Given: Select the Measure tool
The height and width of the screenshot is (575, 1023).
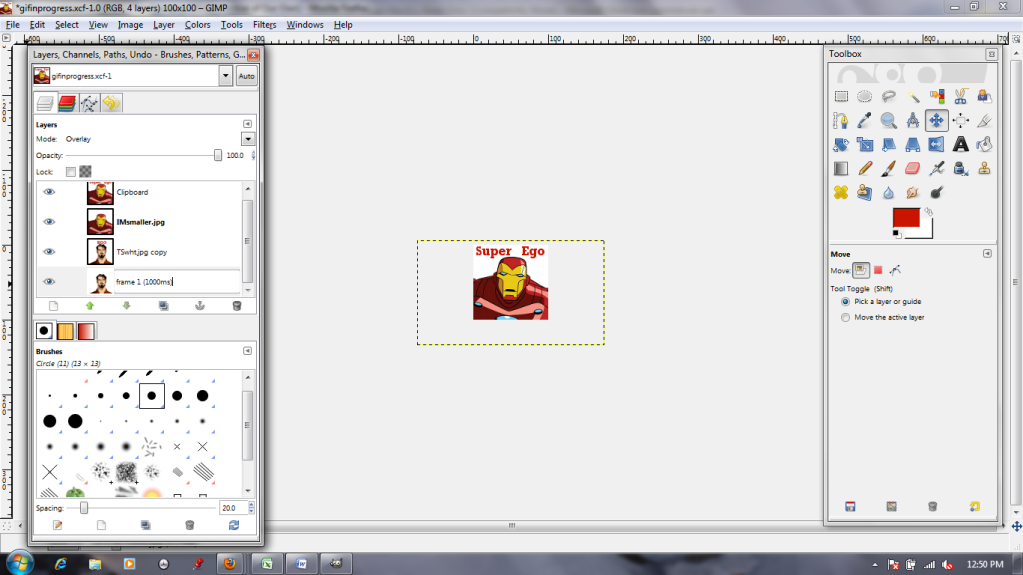Looking at the screenshot, I should click(913, 121).
